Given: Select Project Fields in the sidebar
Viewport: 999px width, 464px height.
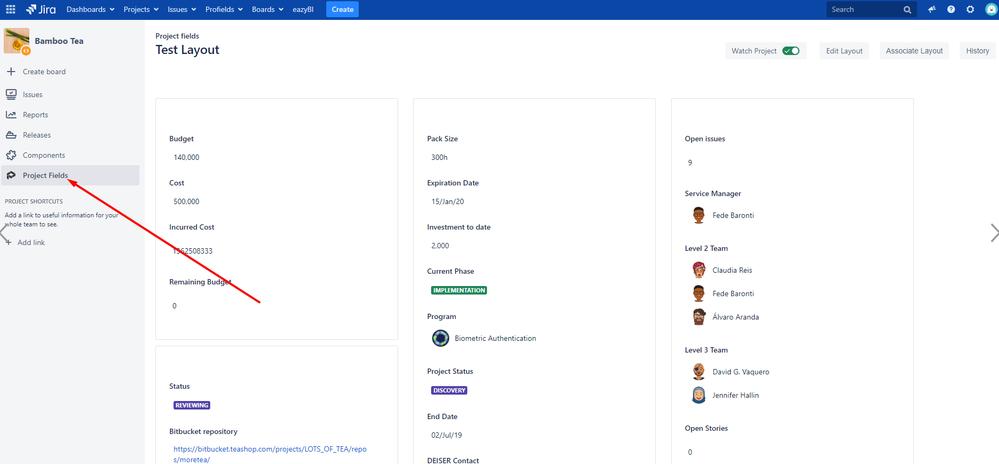Looking at the screenshot, I should [x=70, y=176].
